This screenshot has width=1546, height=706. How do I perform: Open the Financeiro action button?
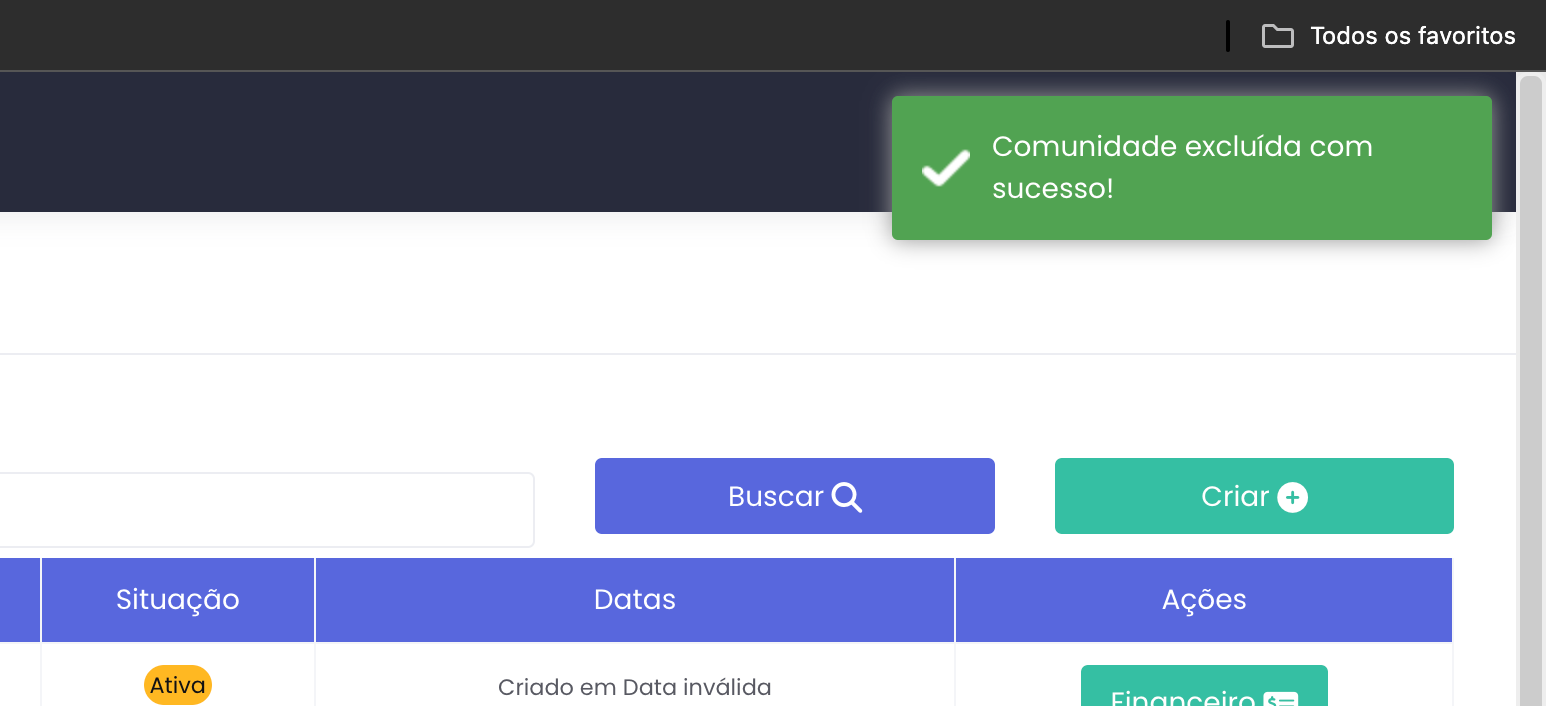[1183, 692]
